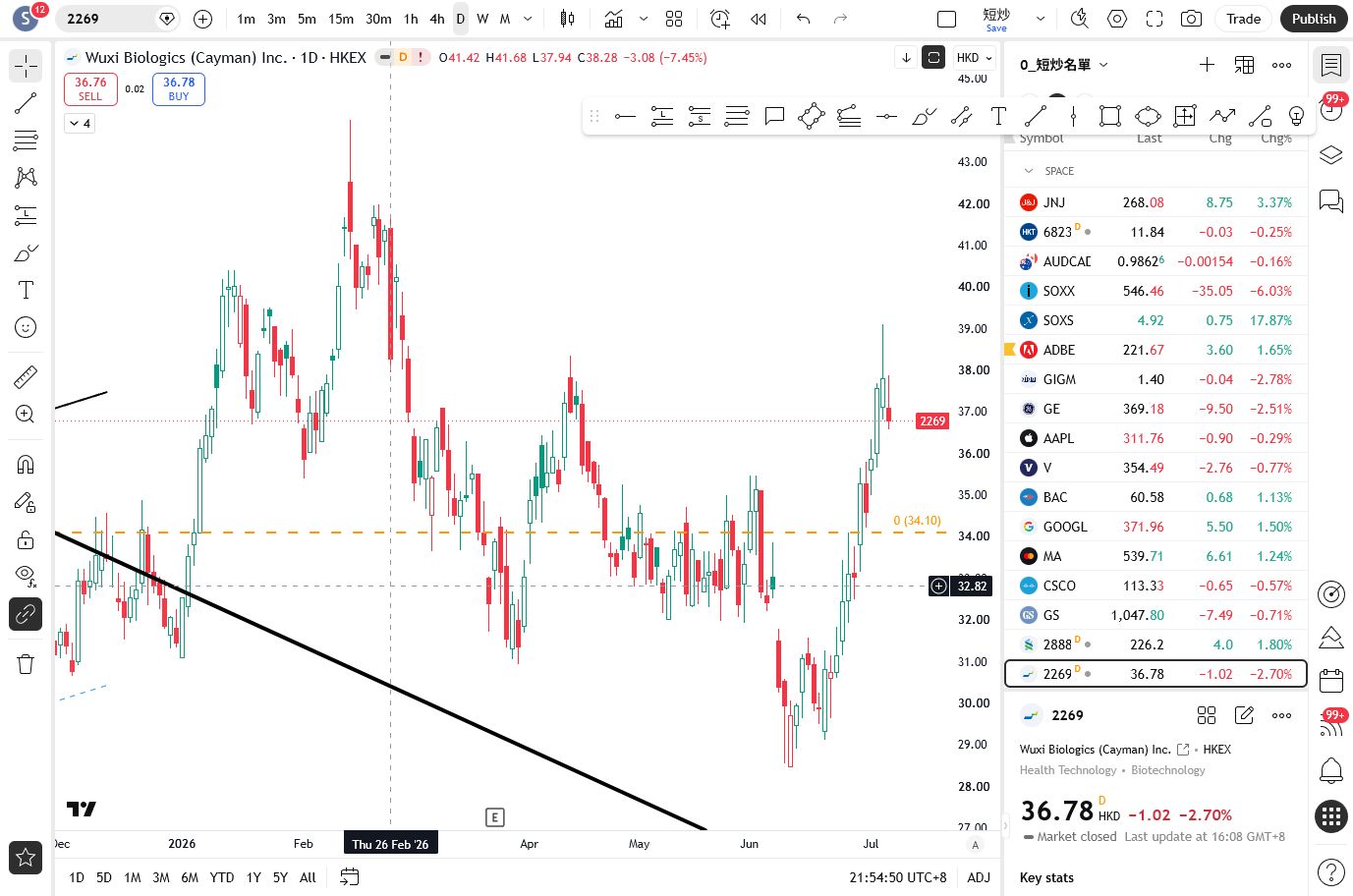The image size is (1353, 896).
Task: Open the layout name dropdown arrow near Save
Action: [x=1041, y=19]
